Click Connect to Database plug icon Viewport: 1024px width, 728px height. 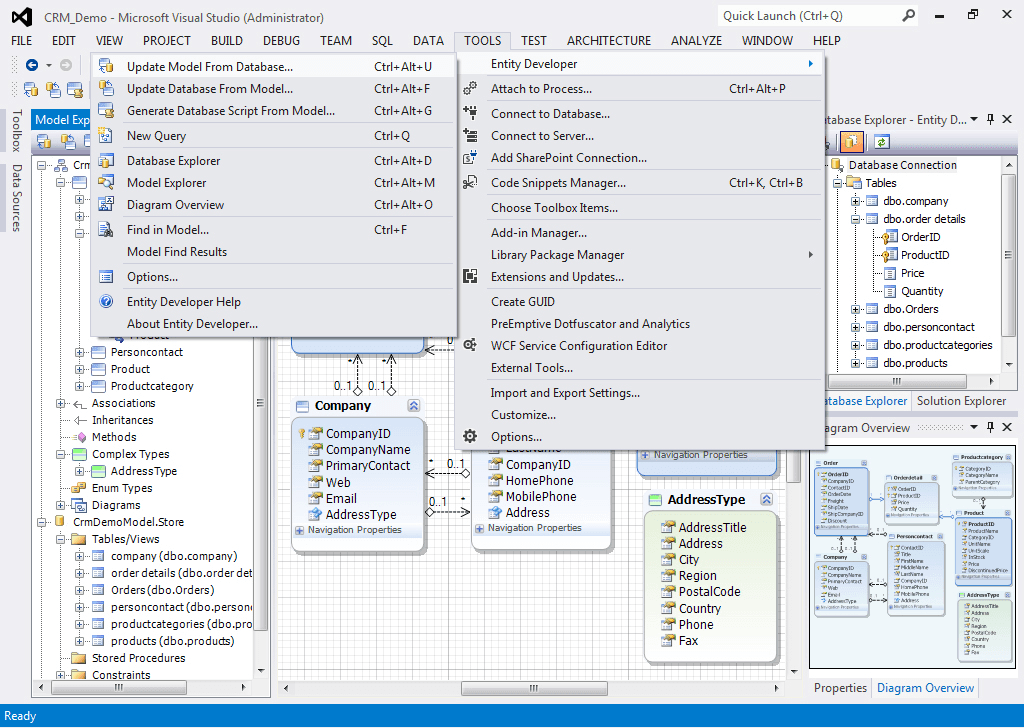coord(470,113)
